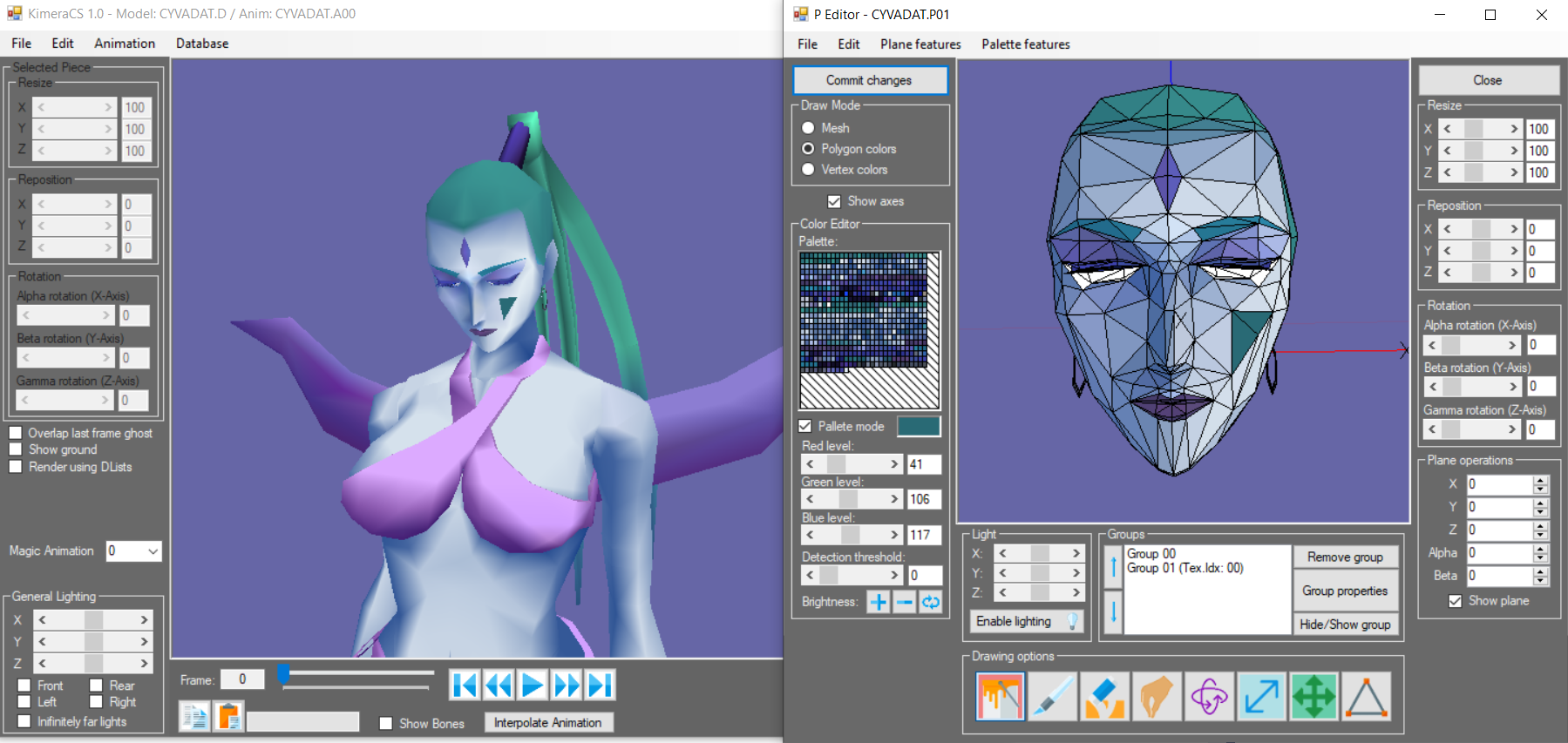The width and height of the screenshot is (1568, 743).
Task: Activate the diagonal-arrows zoom tool
Action: pyautogui.click(x=1261, y=697)
